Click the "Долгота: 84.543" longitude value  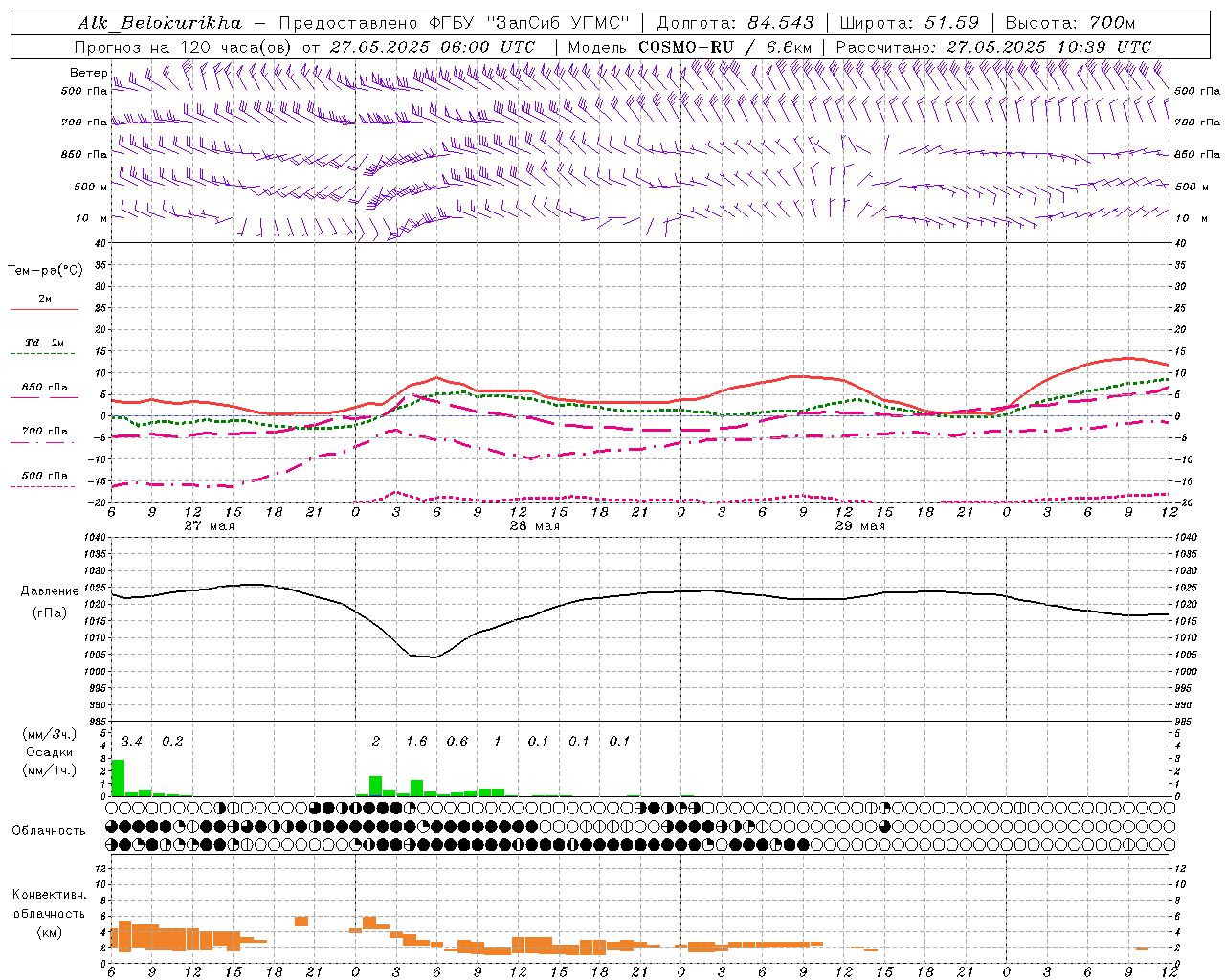tap(736, 23)
